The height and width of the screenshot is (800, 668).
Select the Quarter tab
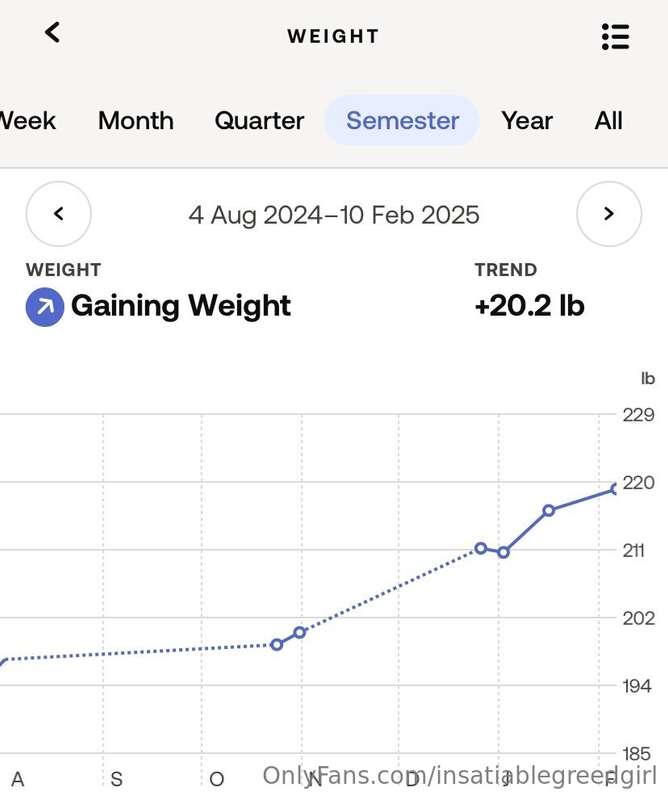(x=259, y=121)
